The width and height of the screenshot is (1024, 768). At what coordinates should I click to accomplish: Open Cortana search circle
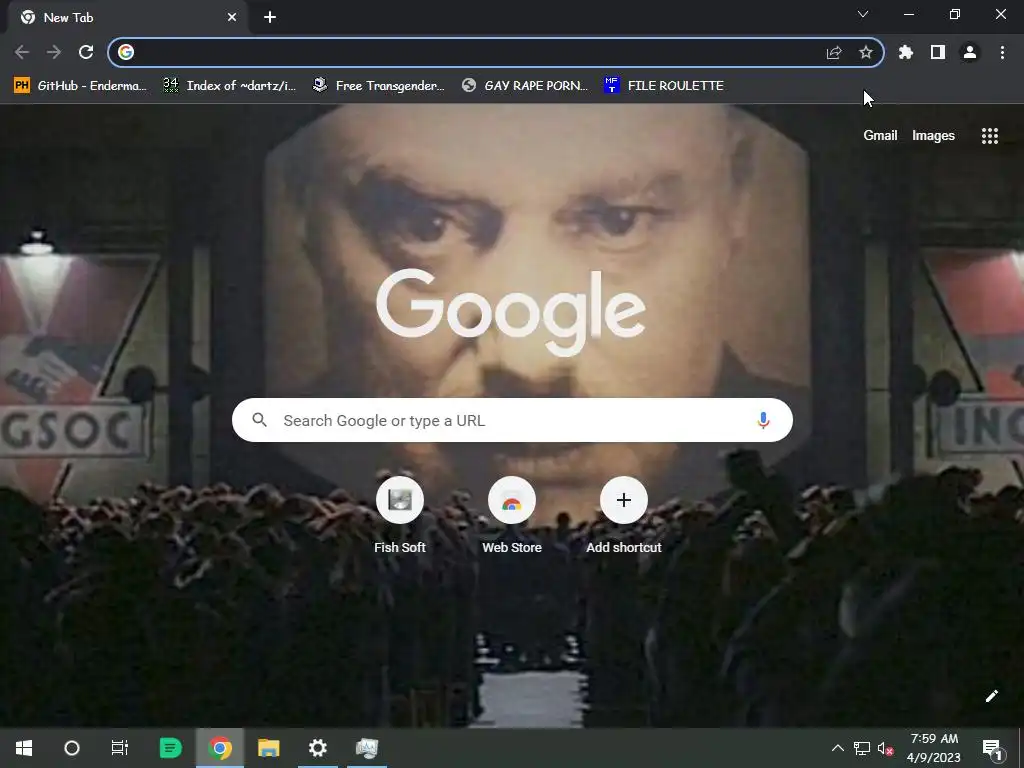tap(72, 748)
